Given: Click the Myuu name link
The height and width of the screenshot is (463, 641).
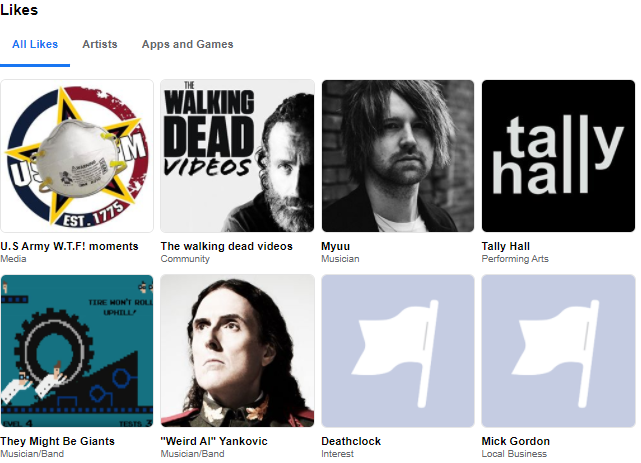Looking at the screenshot, I should (336, 246).
